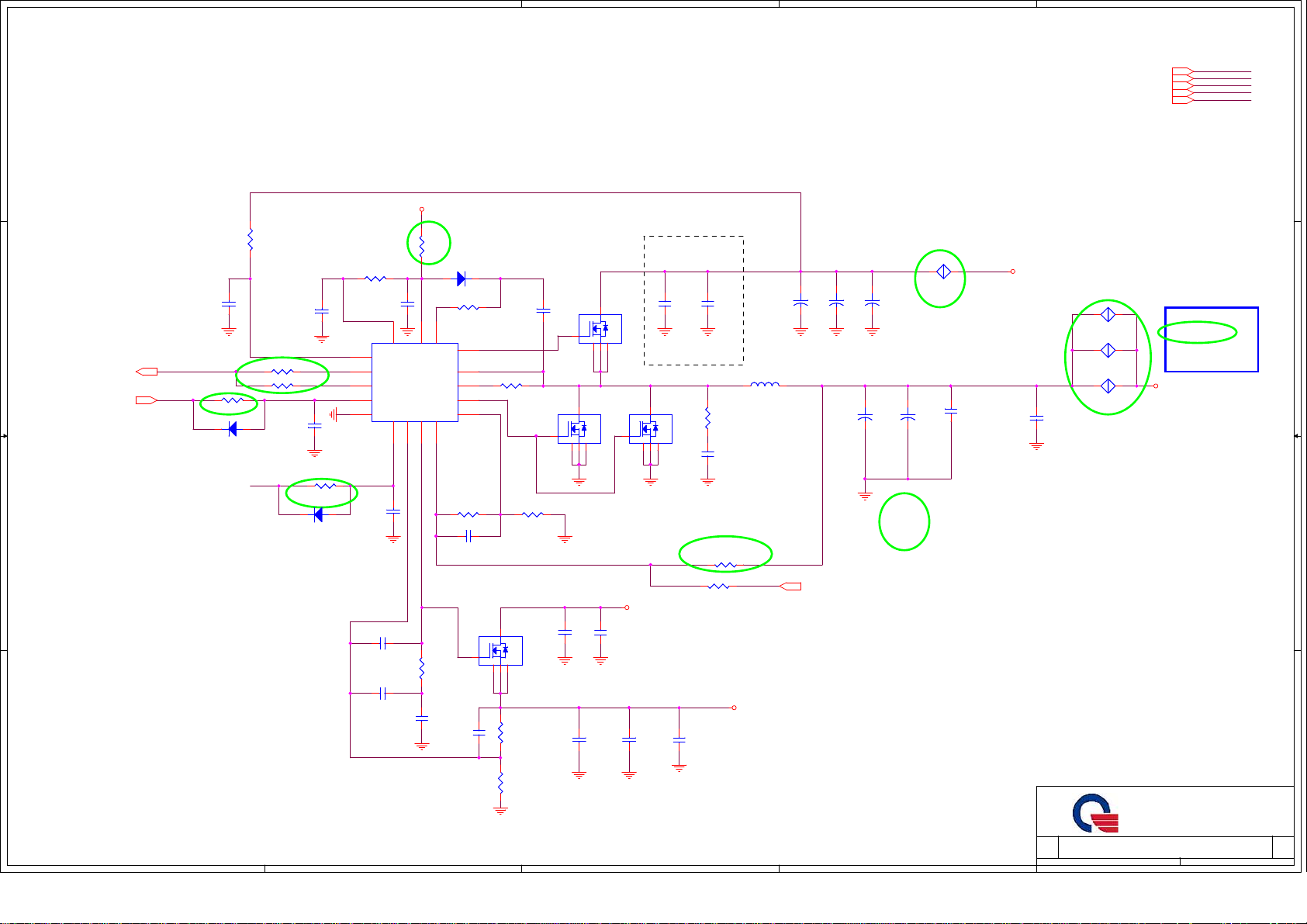Select the vertical resistor at the far top-left
This screenshot has width=1307, height=924.
(251, 239)
